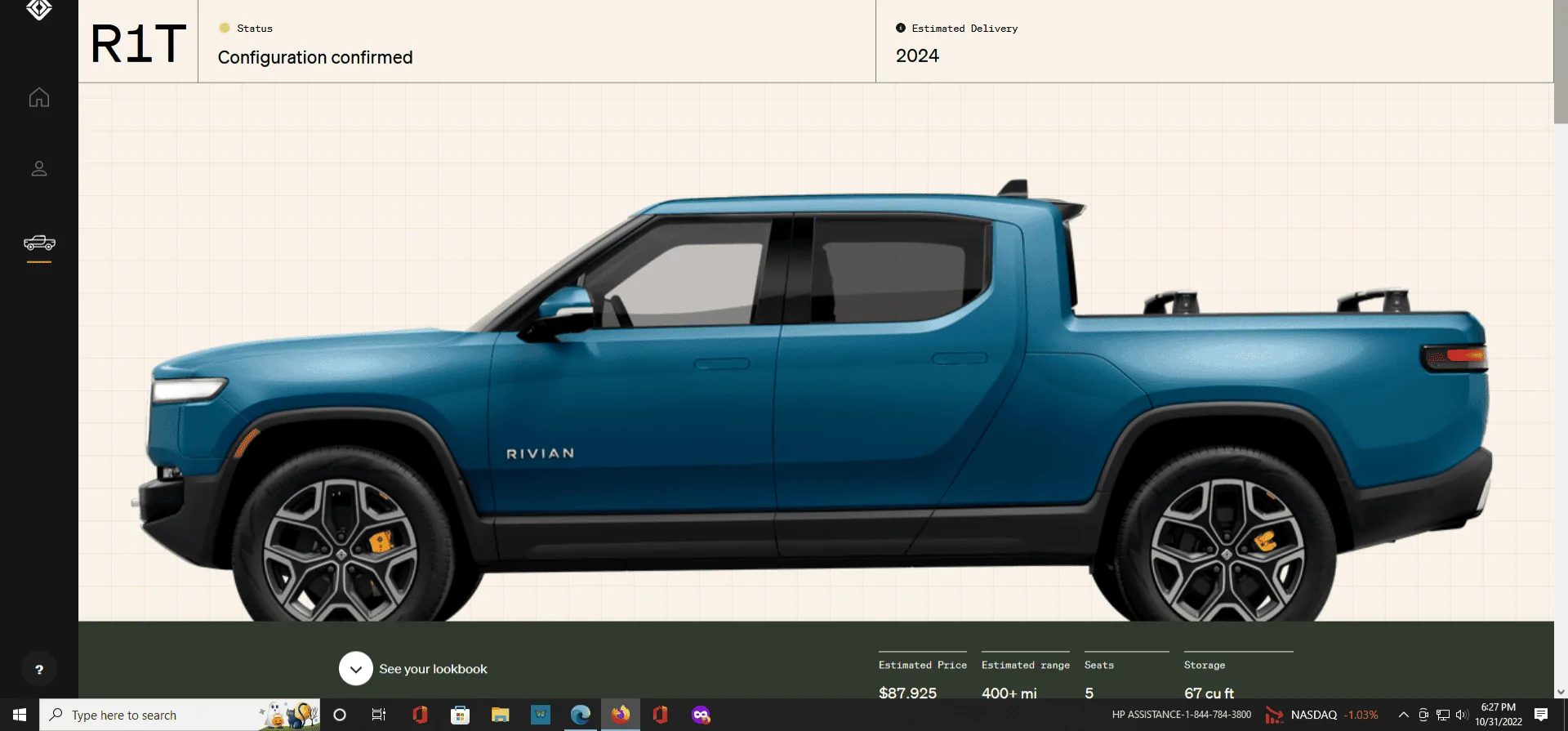Open the account profile icon in the sidebar
Viewport: 1568px width, 731px height.
[39, 169]
